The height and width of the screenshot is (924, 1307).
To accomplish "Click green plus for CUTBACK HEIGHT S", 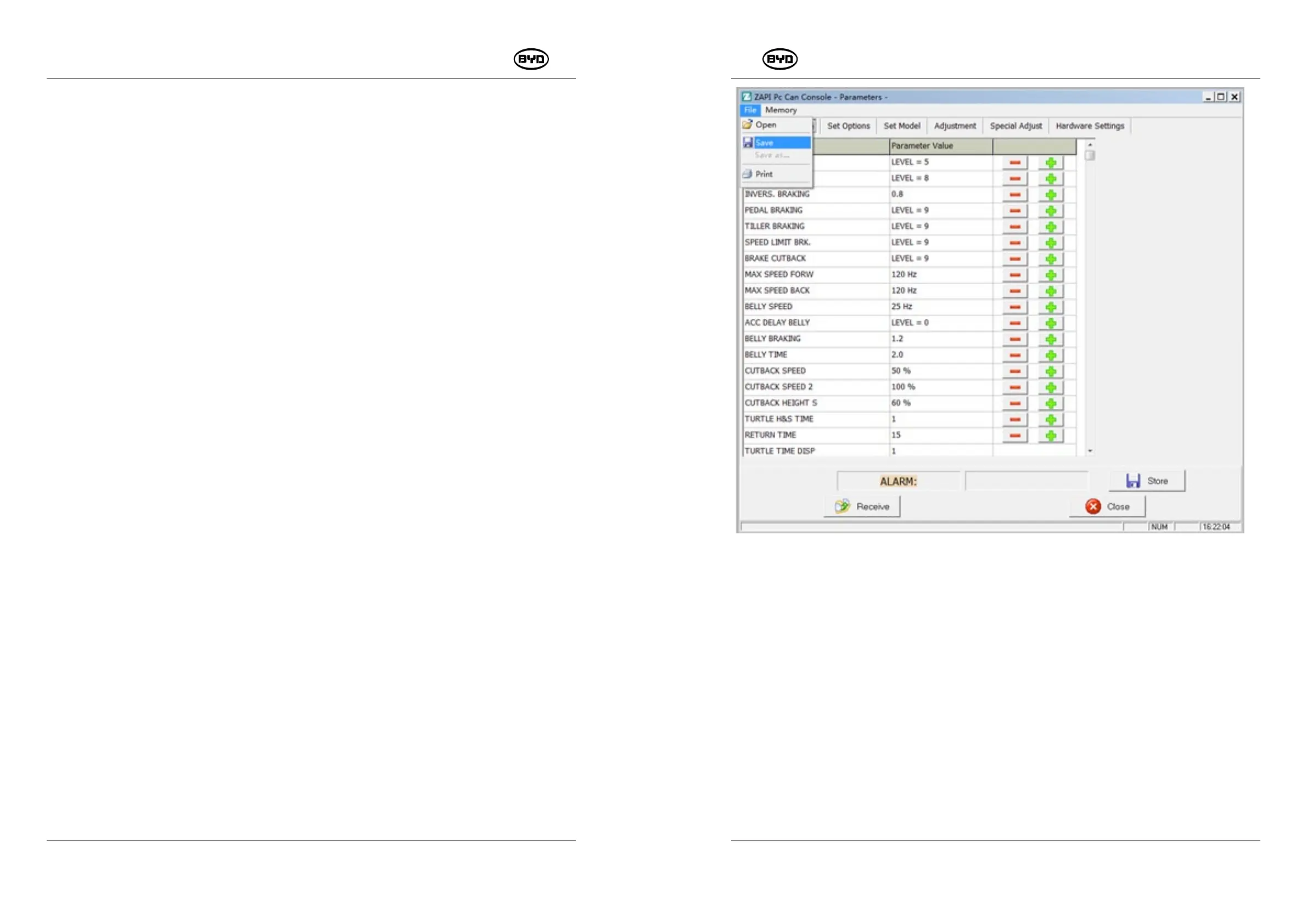I will (x=1050, y=403).
